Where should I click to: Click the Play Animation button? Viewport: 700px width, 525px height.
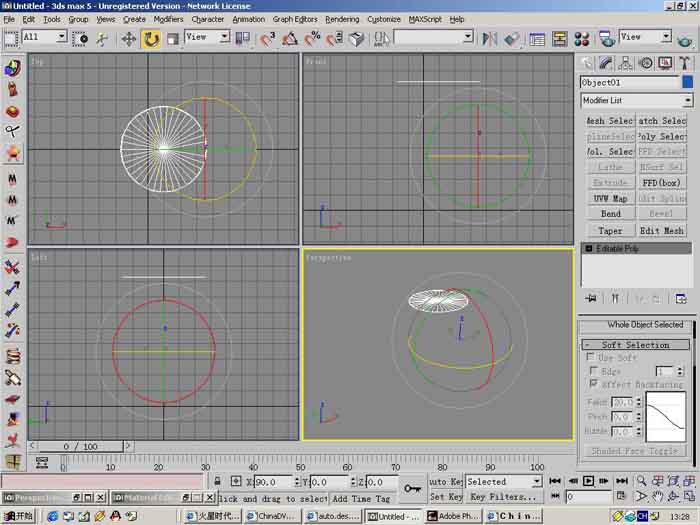588,481
